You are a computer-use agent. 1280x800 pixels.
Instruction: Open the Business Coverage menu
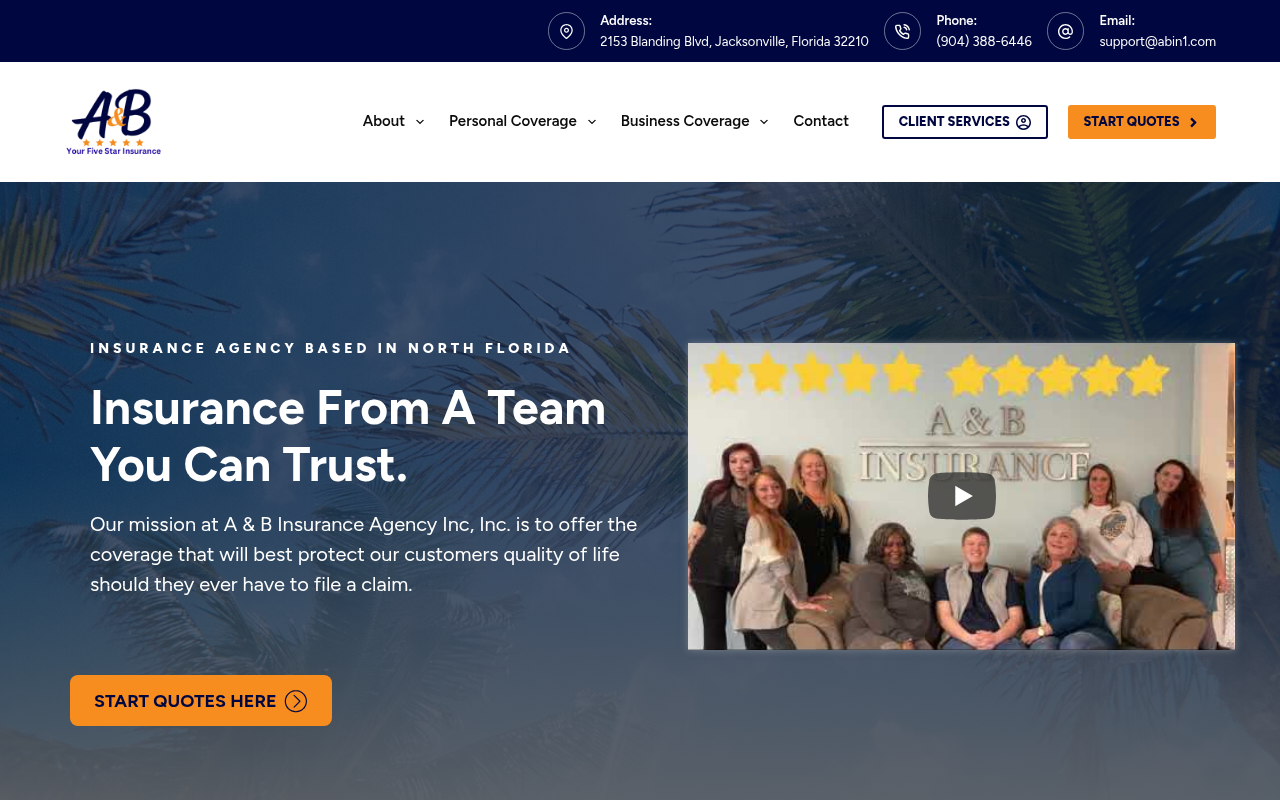[685, 121]
